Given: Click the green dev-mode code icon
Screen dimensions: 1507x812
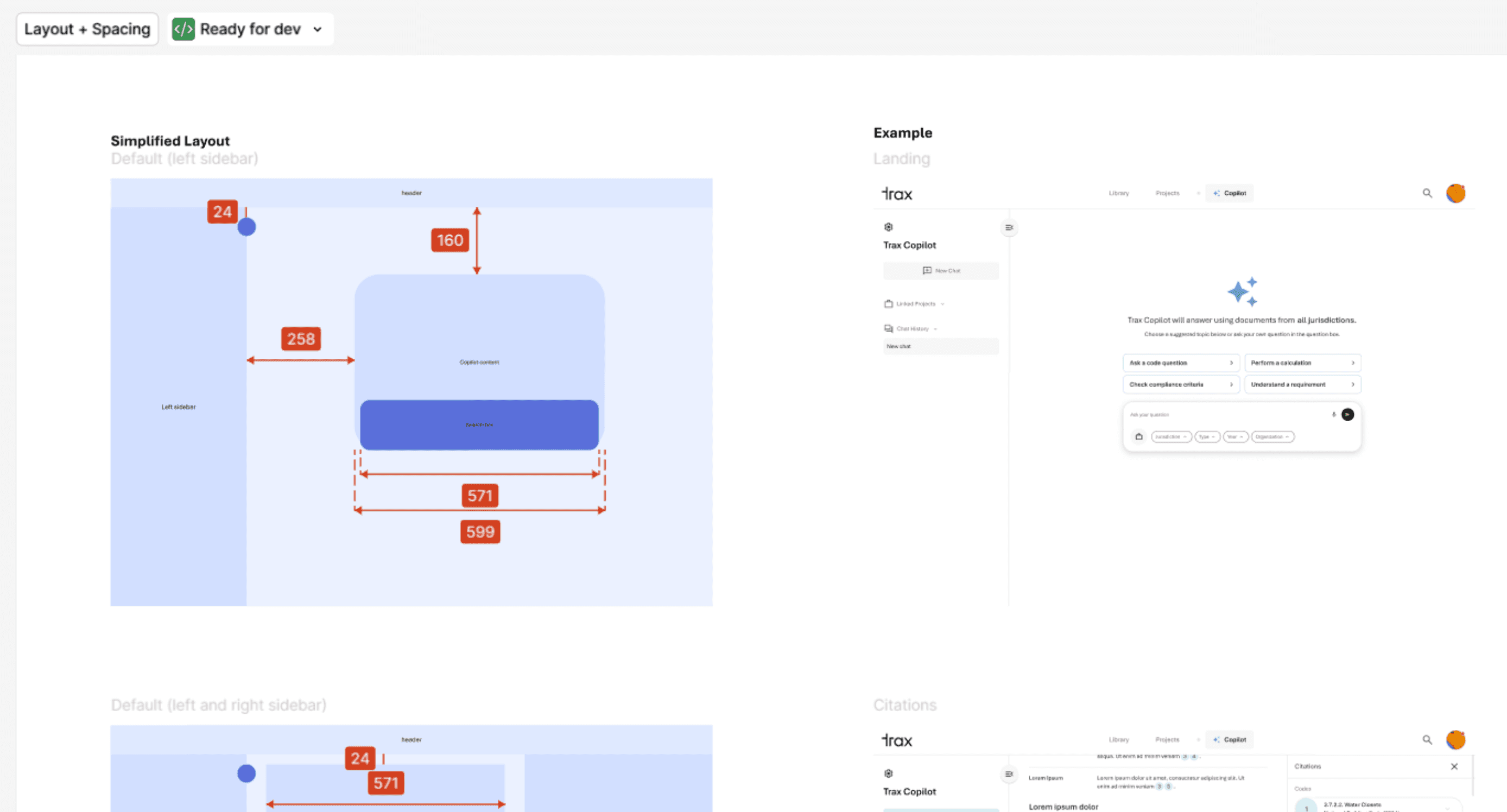Looking at the screenshot, I should (x=183, y=29).
